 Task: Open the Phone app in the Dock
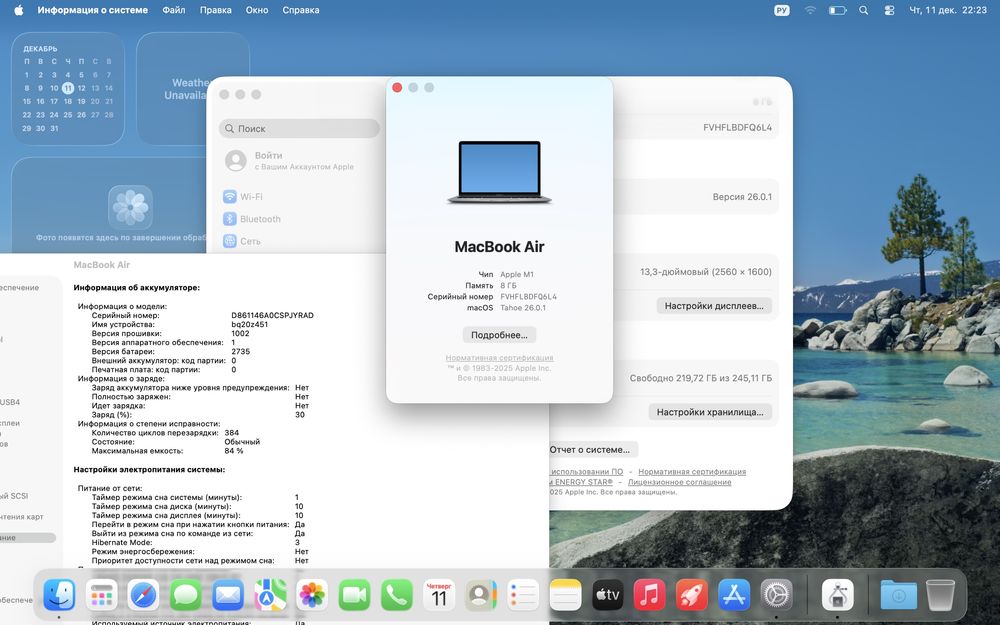tap(397, 595)
